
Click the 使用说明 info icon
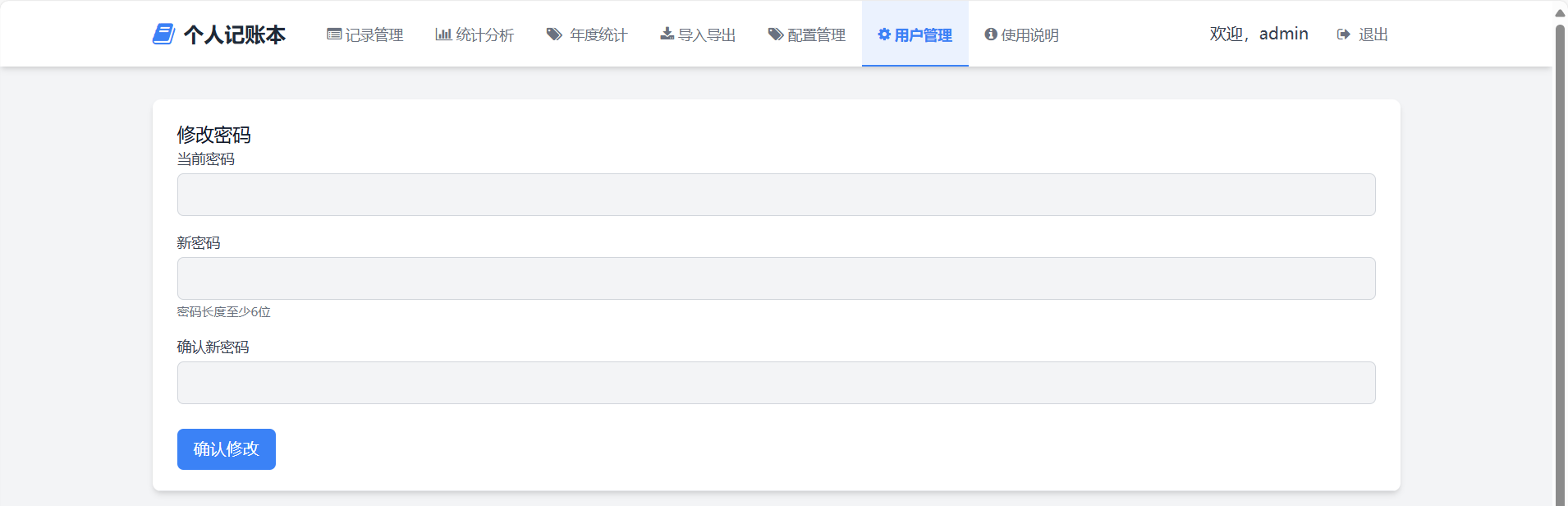tap(991, 34)
